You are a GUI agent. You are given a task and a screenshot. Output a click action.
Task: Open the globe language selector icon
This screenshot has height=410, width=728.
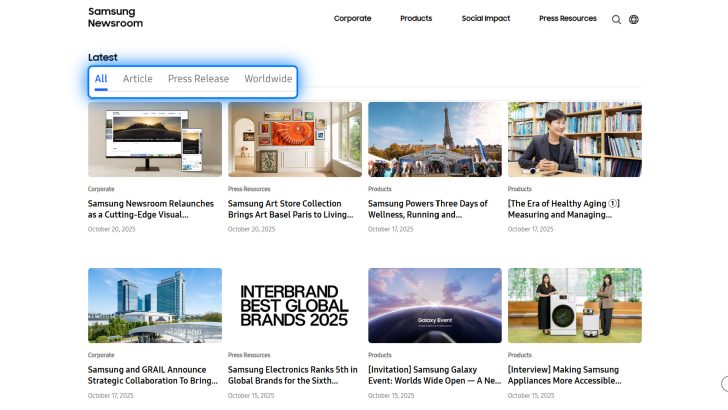[634, 20]
